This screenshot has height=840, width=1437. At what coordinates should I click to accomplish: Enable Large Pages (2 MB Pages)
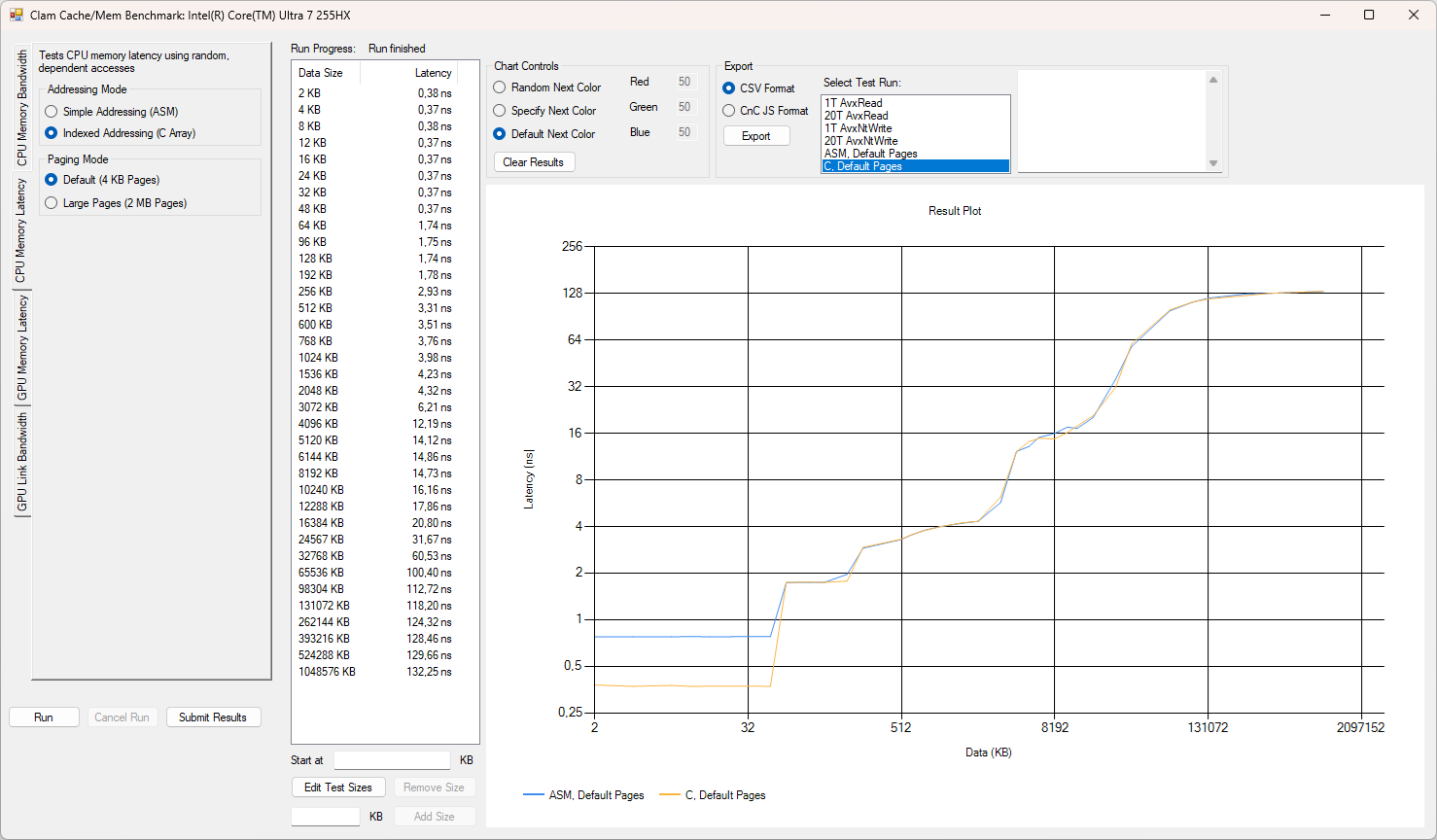point(52,203)
